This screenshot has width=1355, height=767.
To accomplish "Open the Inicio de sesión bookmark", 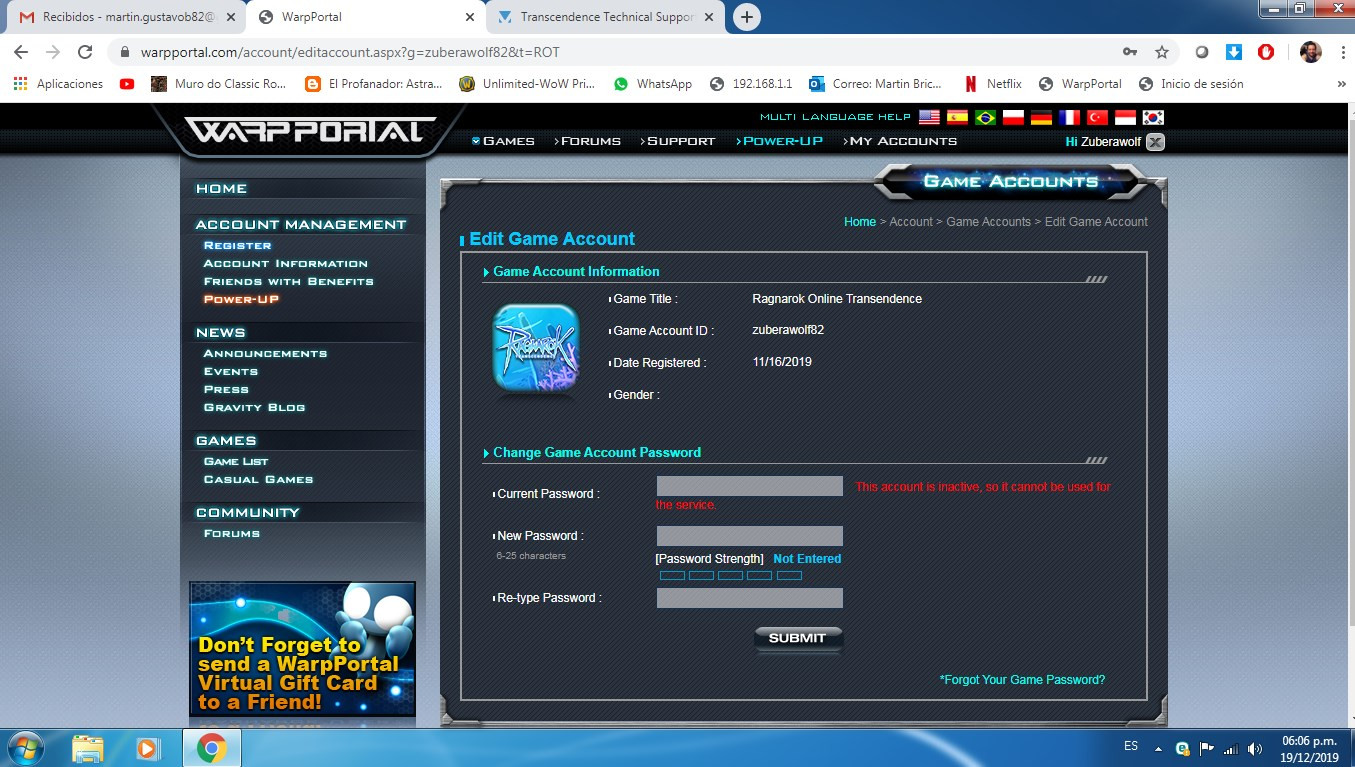I will pos(1191,84).
